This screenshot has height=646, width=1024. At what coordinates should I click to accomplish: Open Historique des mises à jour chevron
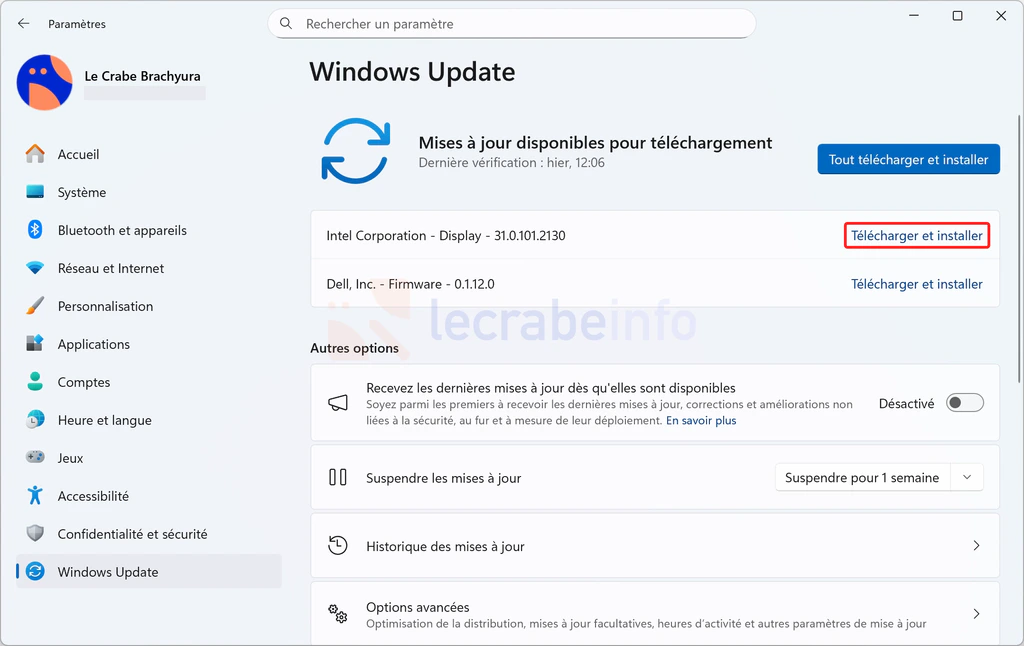[976, 546]
